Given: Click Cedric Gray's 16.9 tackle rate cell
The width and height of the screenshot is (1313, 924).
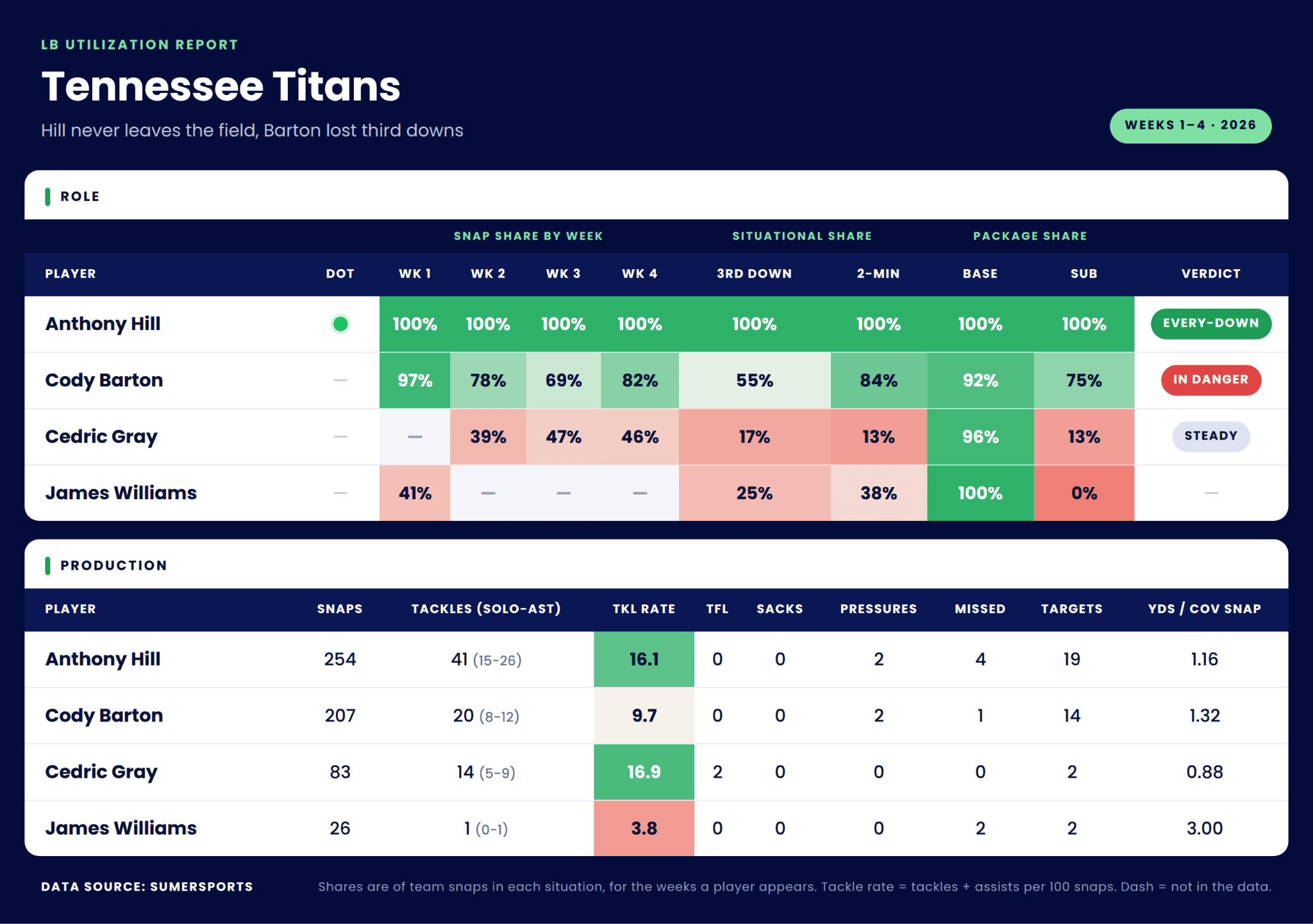Looking at the screenshot, I should 644,772.
